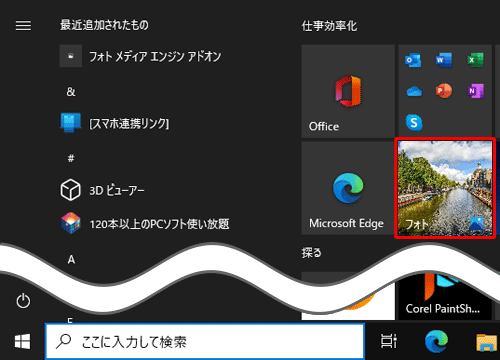Open File Explorer from the taskbar
The height and width of the screenshot is (360, 500).
click(x=487, y=342)
